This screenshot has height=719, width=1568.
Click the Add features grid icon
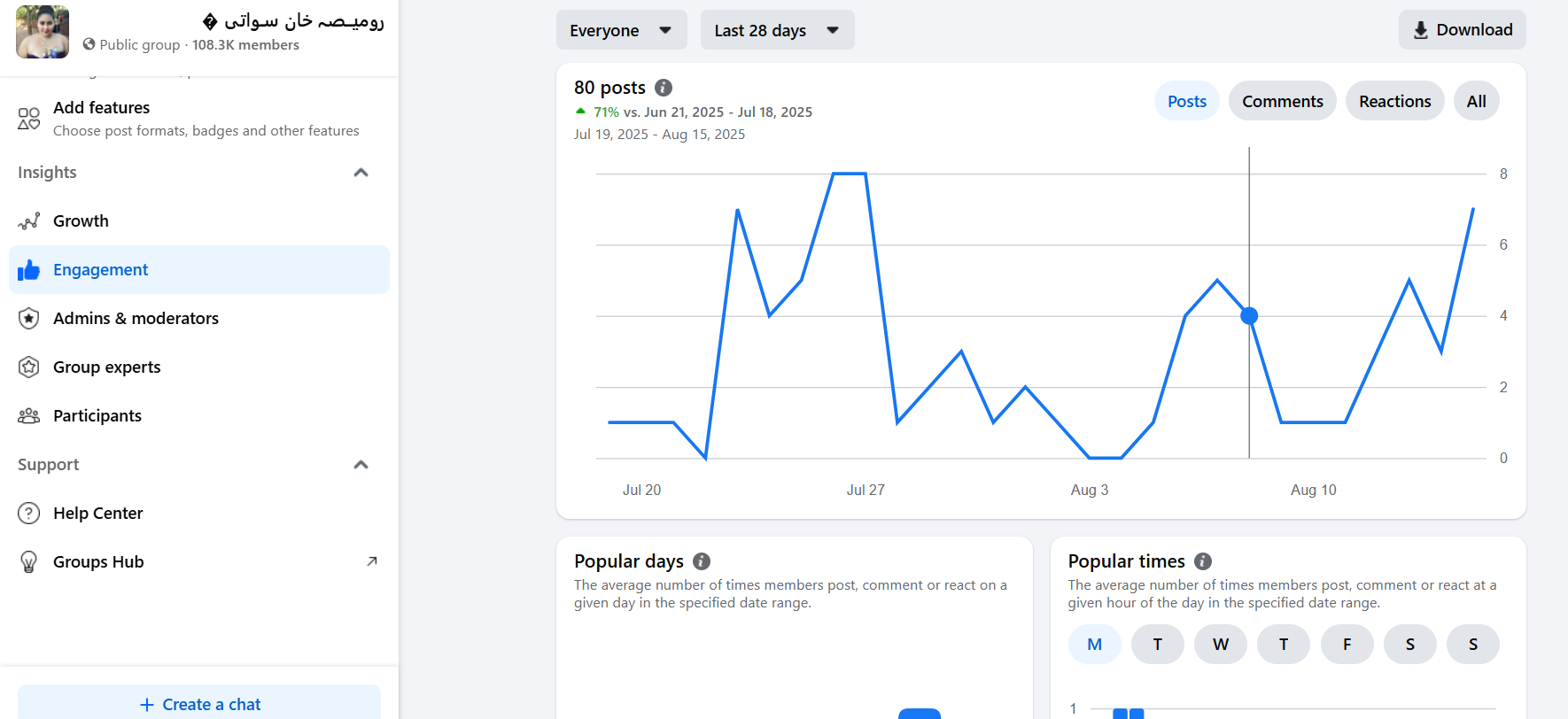point(29,119)
